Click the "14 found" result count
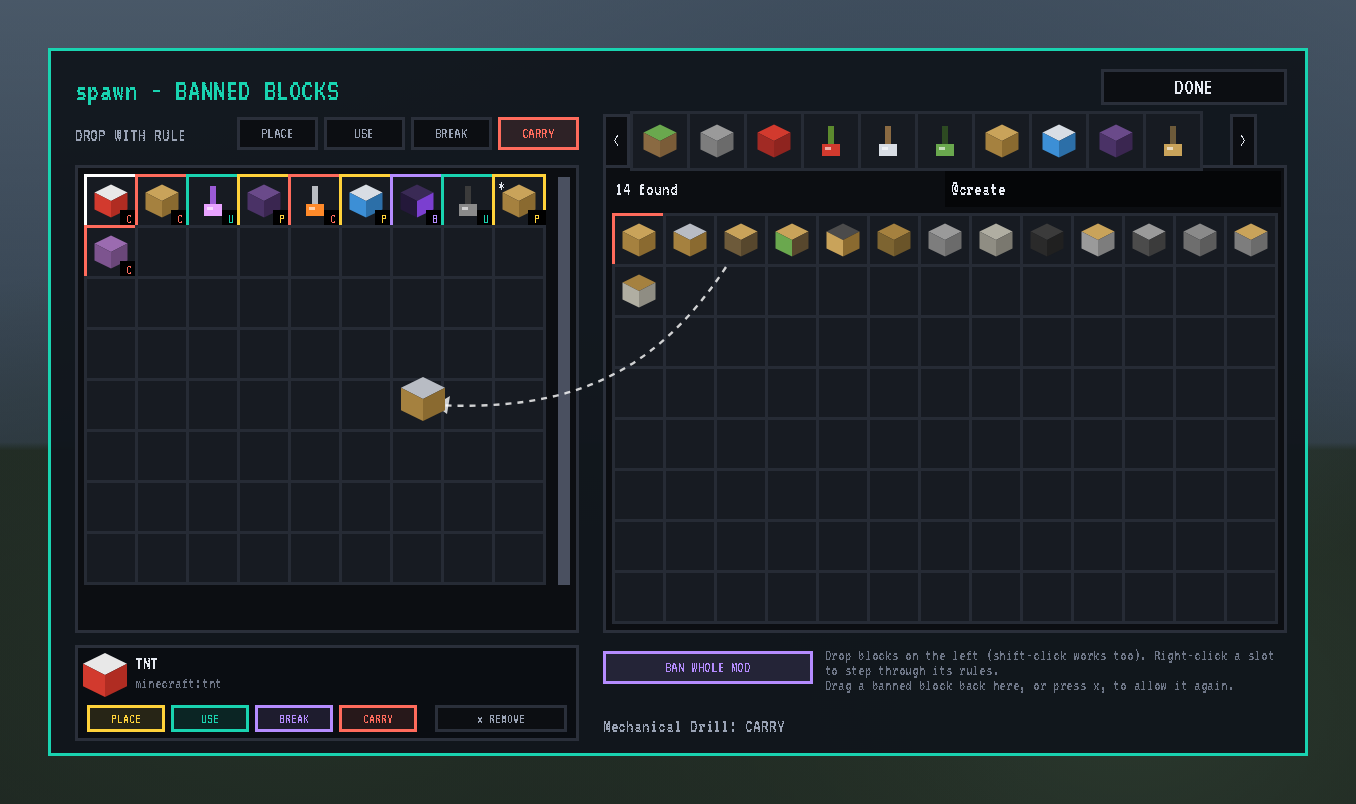1356x804 pixels. 646,190
